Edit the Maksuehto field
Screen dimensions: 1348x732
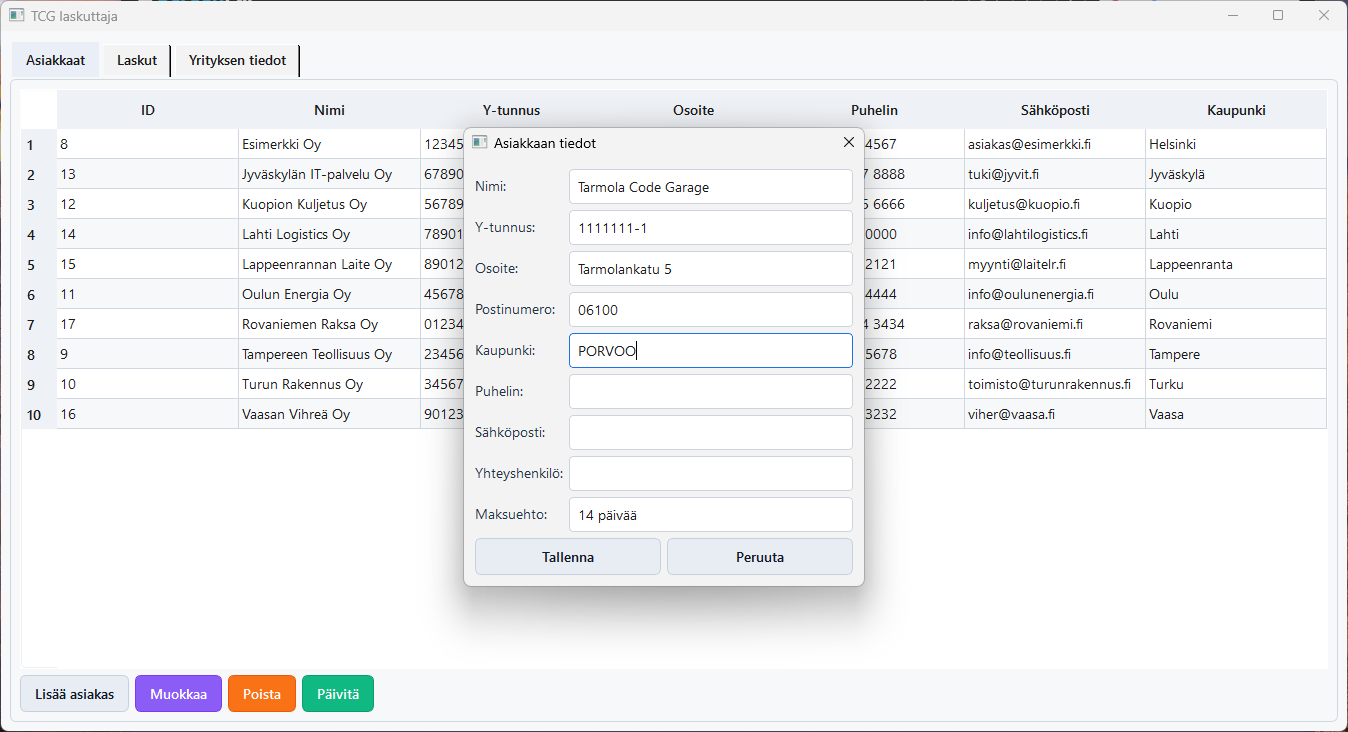pos(710,515)
